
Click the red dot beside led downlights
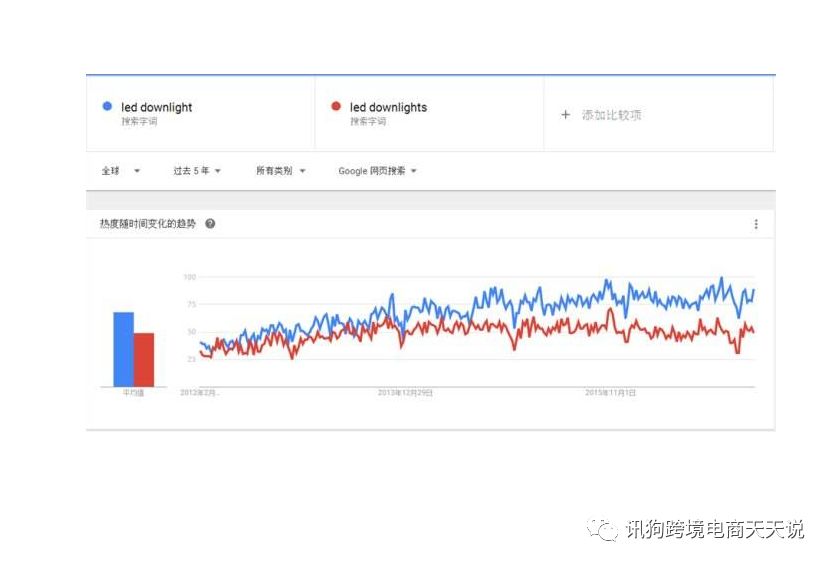[336, 107]
